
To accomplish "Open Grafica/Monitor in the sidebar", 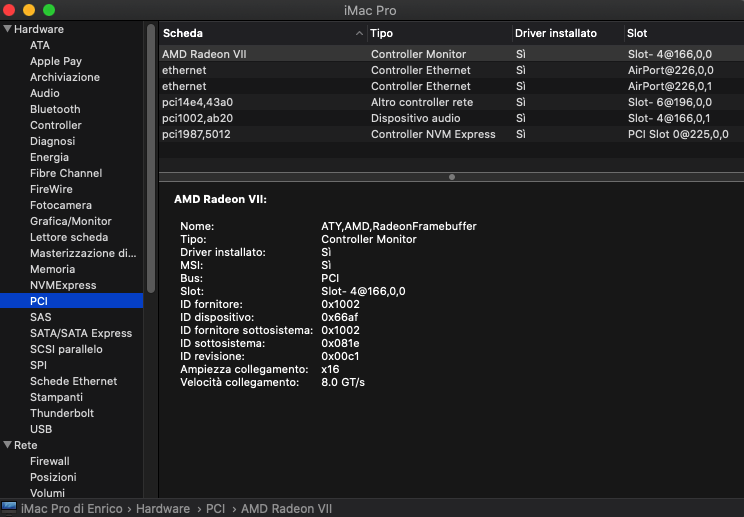I will tap(71, 221).
